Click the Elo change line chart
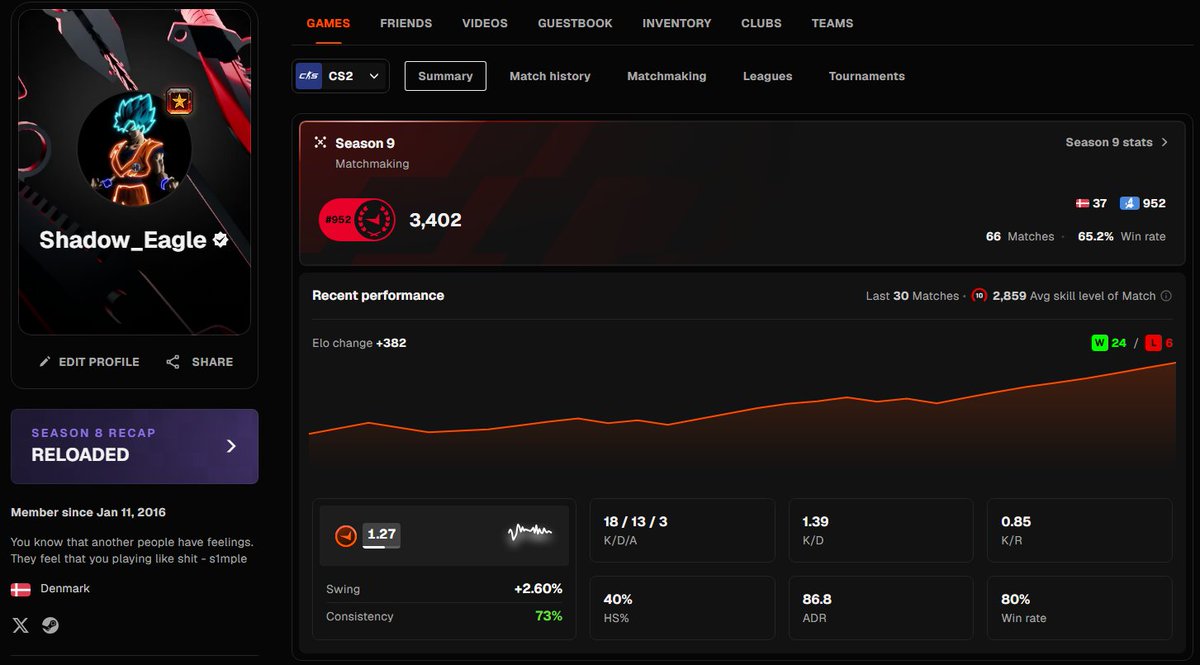Image resolution: width=1200 pixels, height=665 pixels. click(x=742, y=412)
